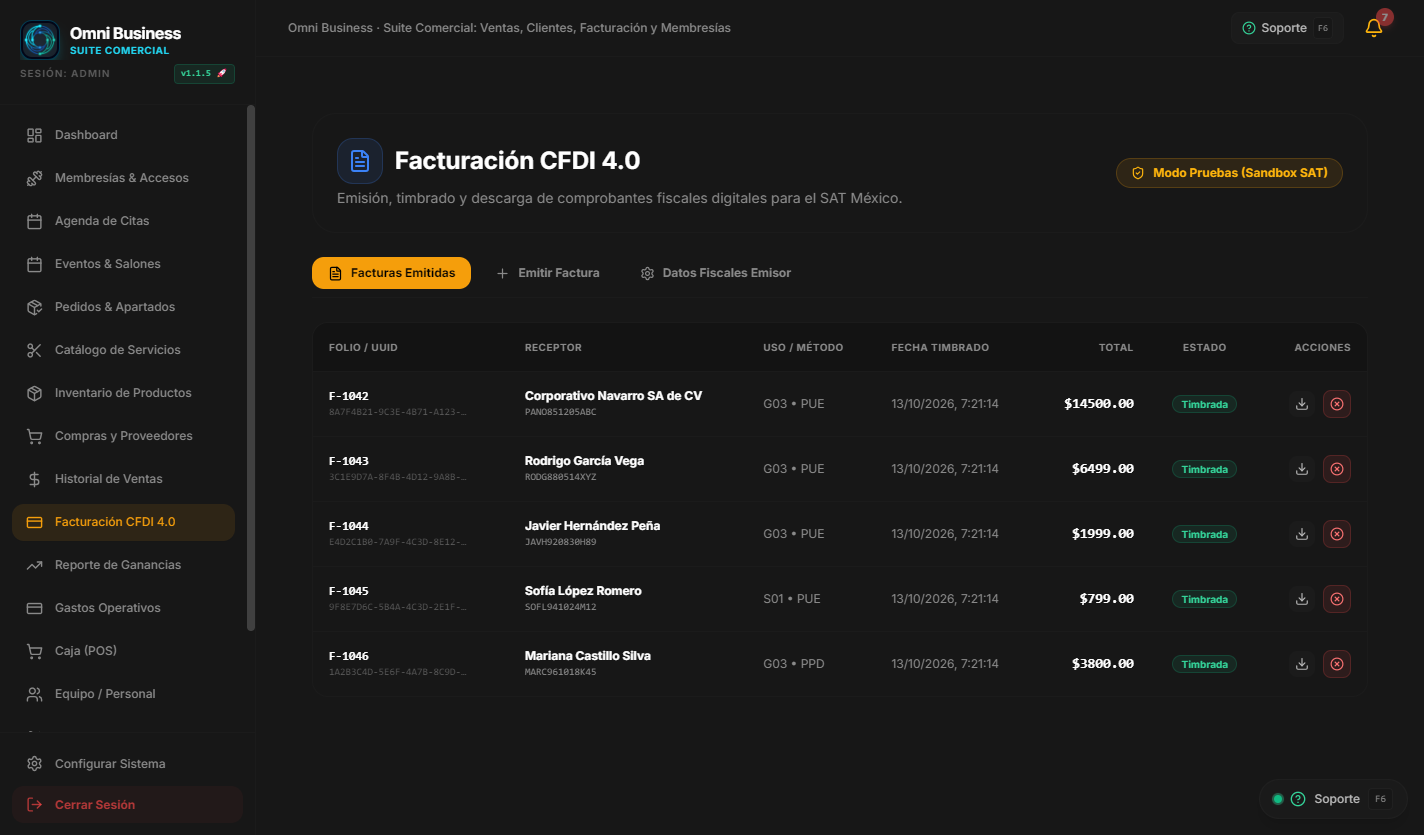Open Agenda de Citas

pos(123,221)
